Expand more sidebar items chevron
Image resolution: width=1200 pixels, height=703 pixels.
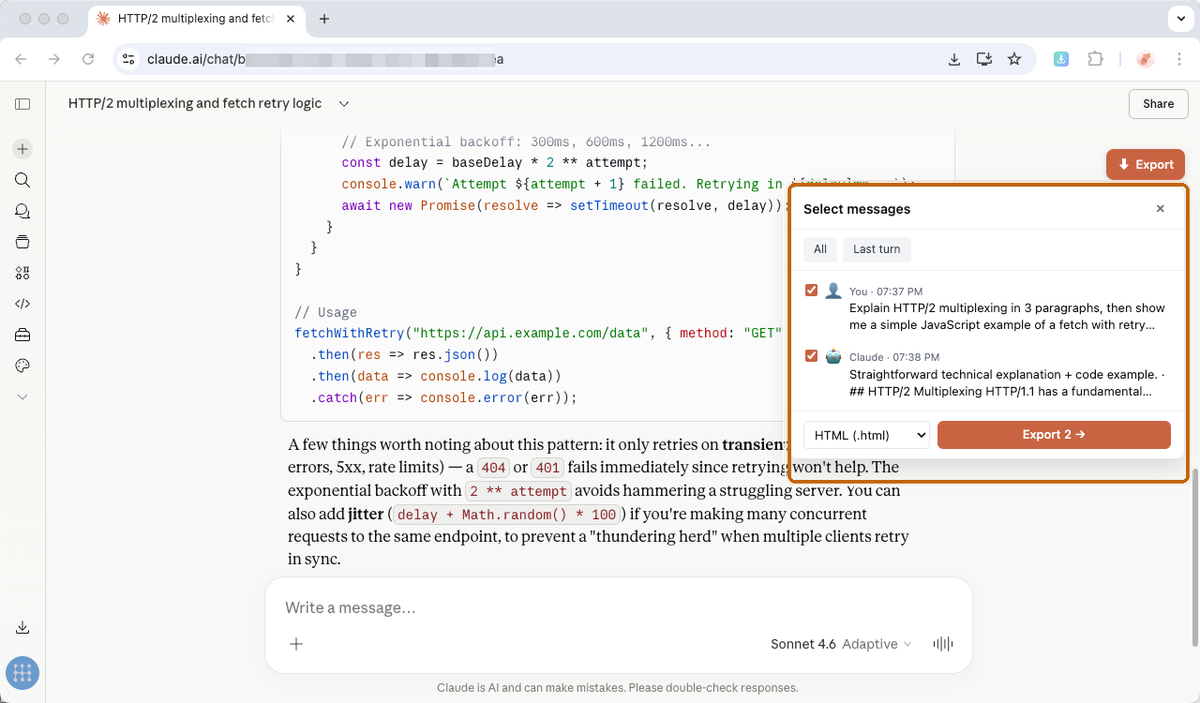coord(22,397)
